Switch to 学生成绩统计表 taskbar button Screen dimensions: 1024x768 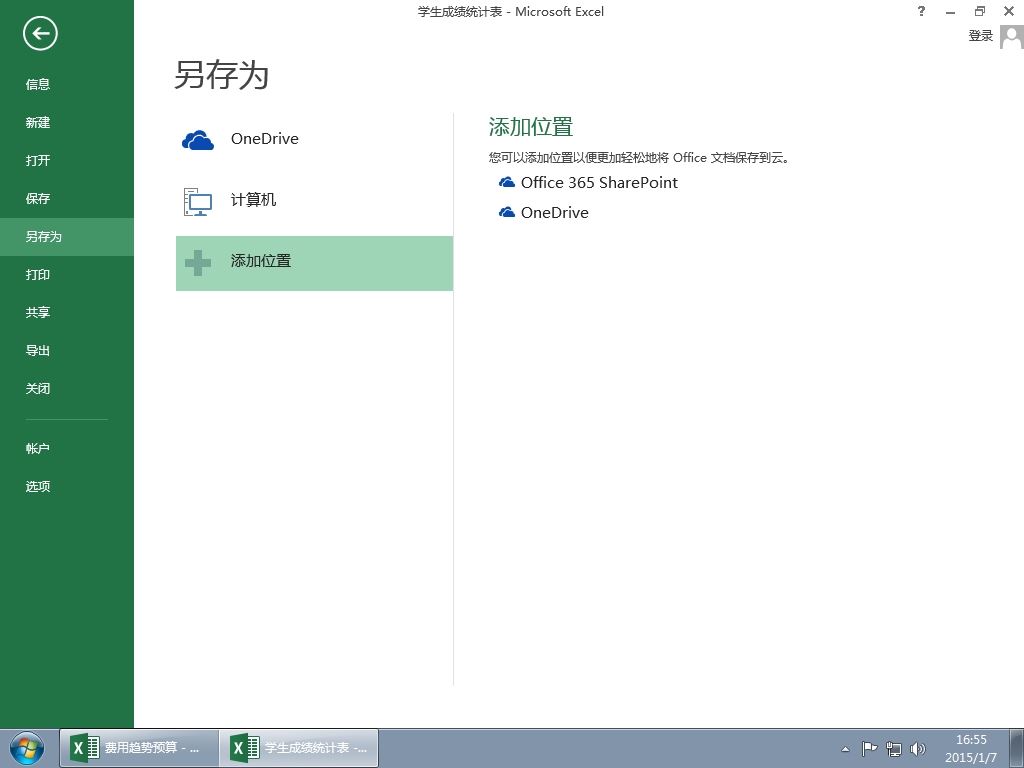click(x=299, y=748)
